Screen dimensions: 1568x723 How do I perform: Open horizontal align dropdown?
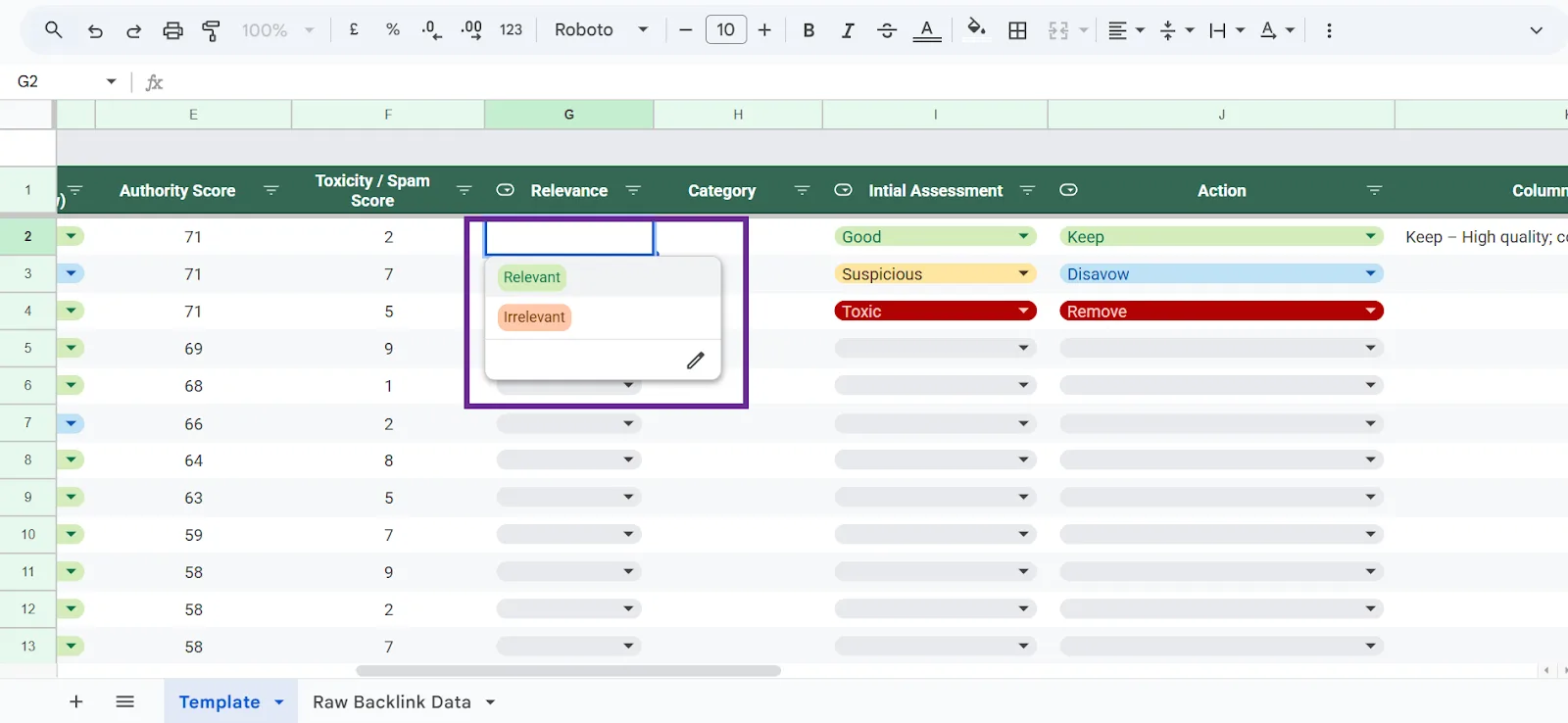[1126, 30]
